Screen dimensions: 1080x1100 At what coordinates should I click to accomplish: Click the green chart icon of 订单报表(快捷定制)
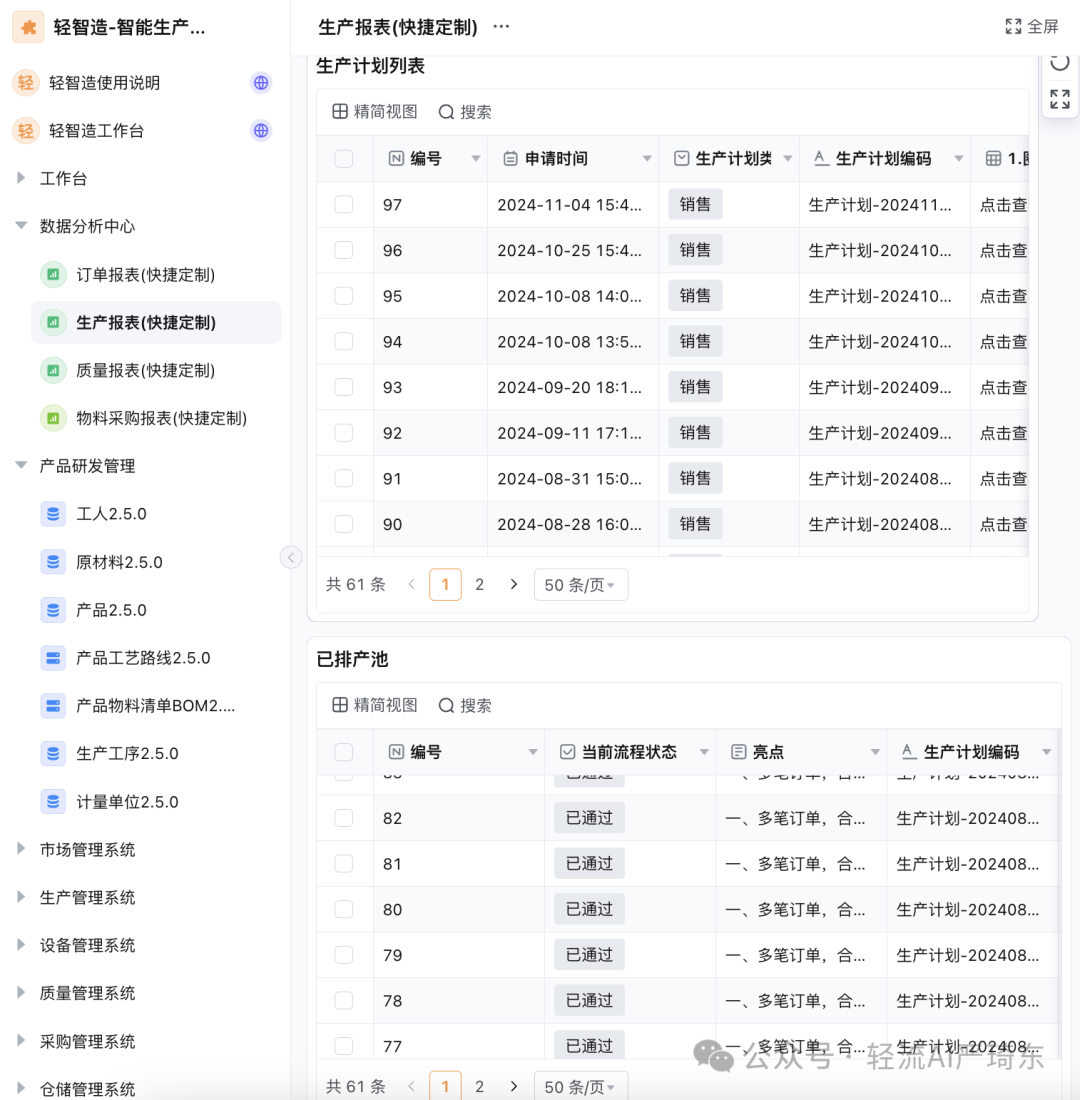(x=53, y=274)
